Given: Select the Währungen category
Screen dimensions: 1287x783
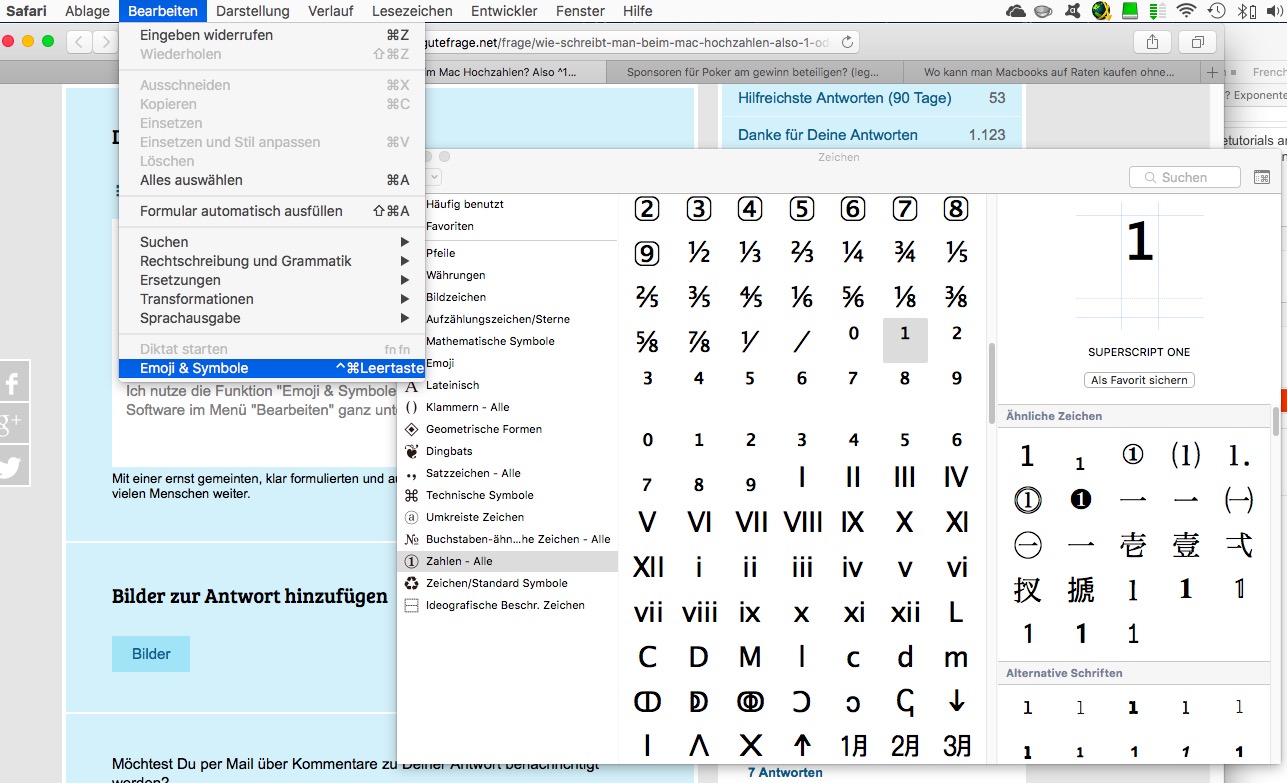Looking at the screenshot, I should point(455,275).
